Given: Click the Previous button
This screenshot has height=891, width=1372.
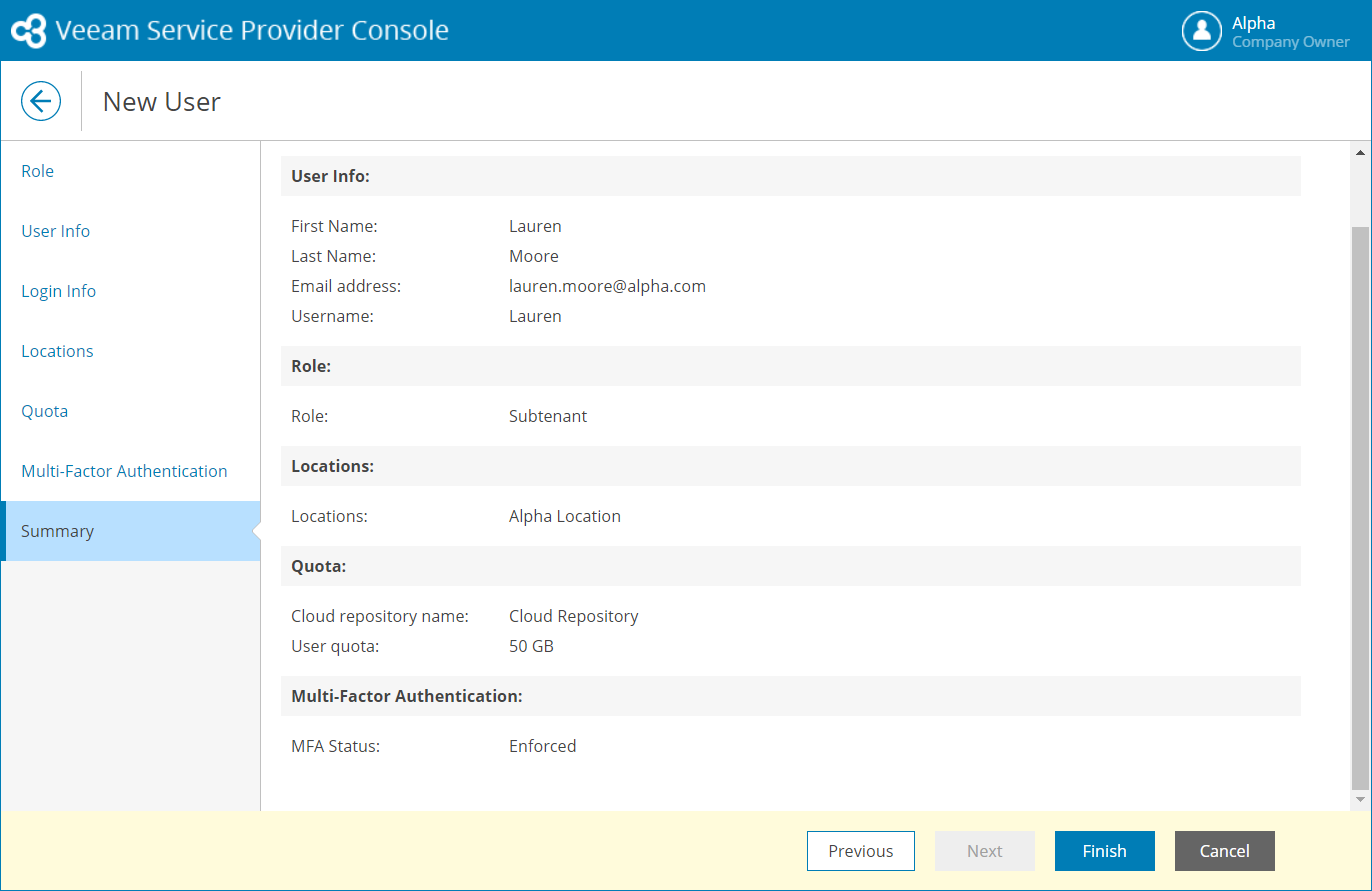Looking at the screenshot, I should [861, 851].
